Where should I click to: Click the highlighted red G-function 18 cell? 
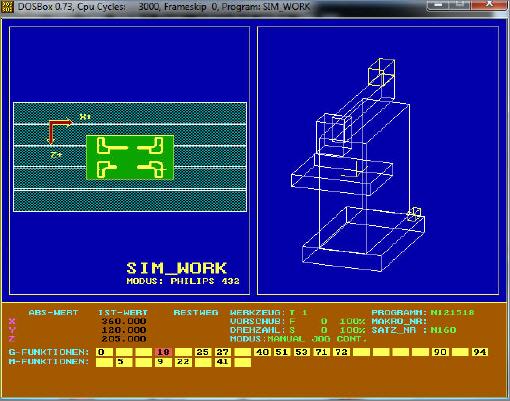[x=163, y=352]
